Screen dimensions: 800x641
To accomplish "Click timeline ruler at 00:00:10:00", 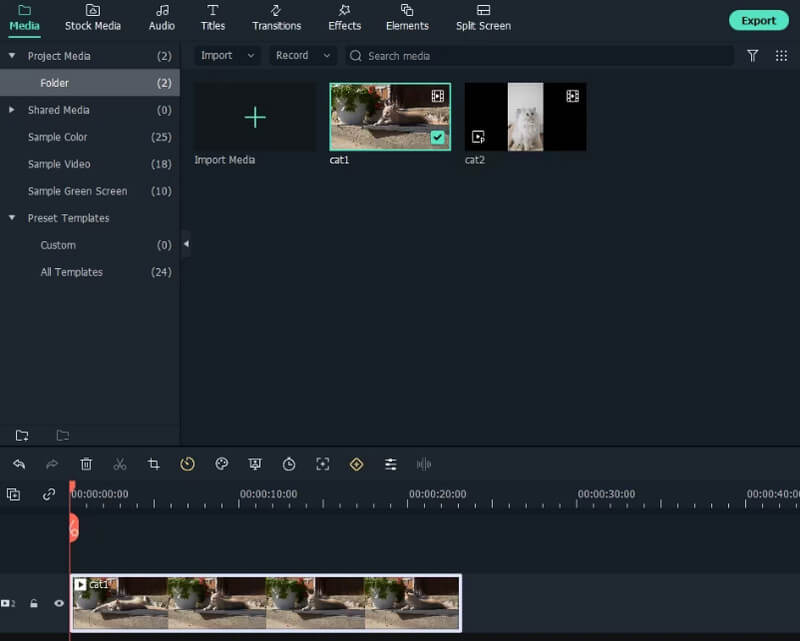I will click(x=268, y=494).
